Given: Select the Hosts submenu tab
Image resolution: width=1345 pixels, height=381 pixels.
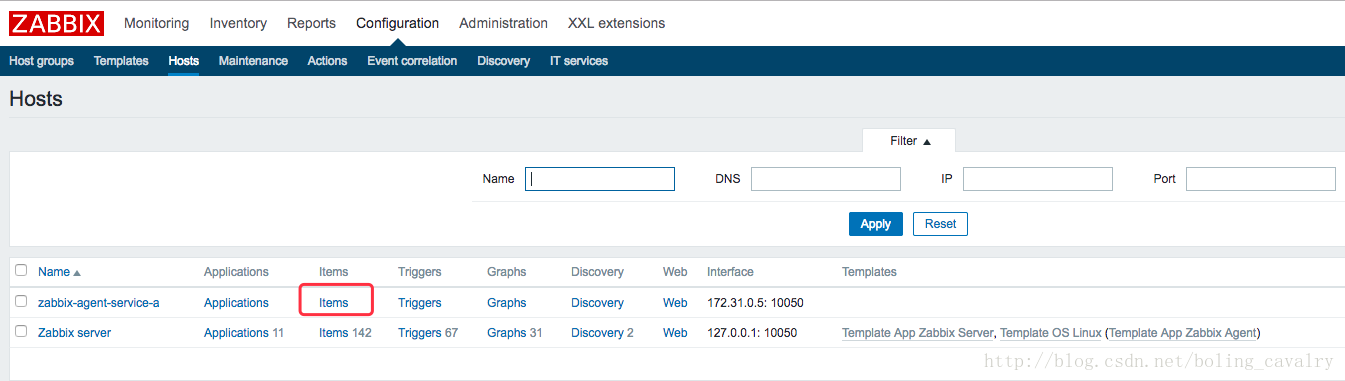Looking at the screenshot, I should click(x=184, y=61).
